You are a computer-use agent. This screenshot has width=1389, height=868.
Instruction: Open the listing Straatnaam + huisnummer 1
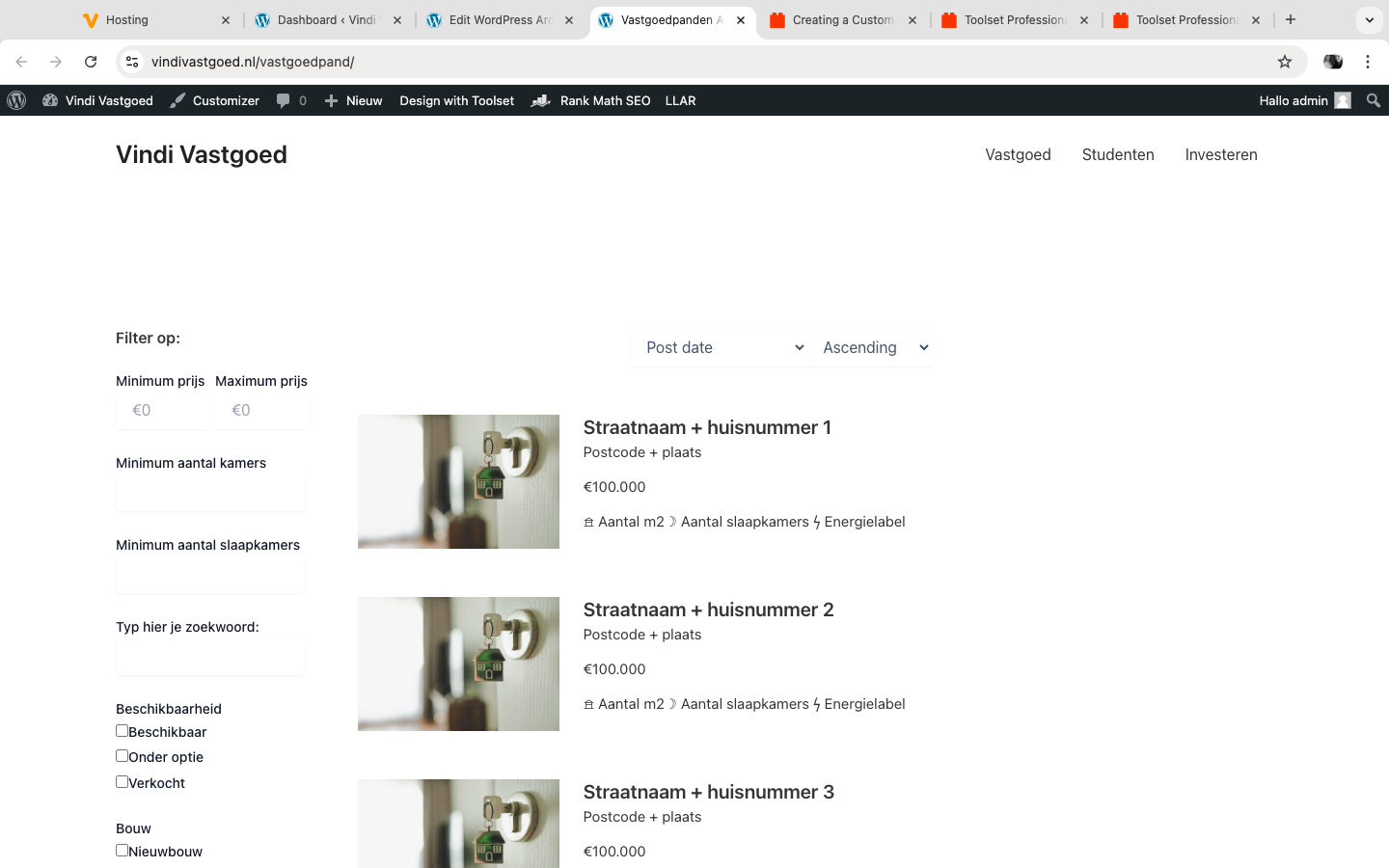(x=707, y=427)
